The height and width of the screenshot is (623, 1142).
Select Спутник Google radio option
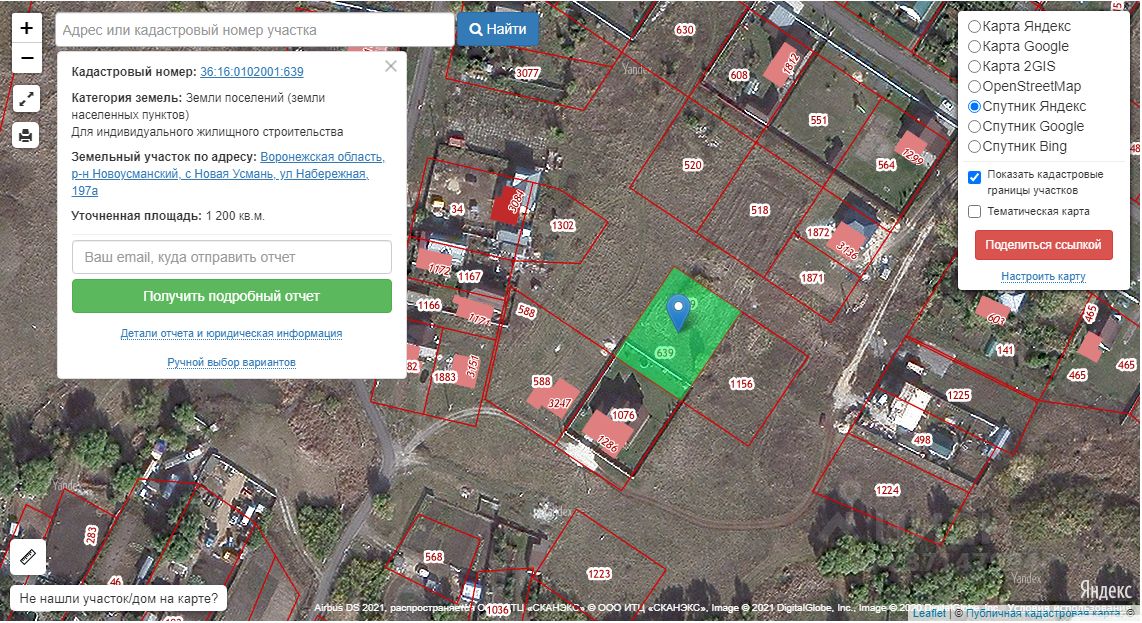point(974,126)
